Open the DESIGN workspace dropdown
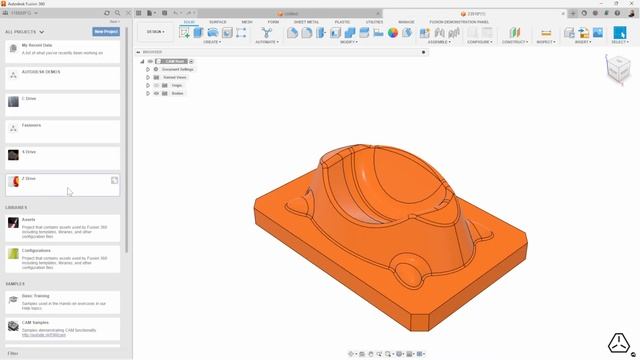640x360 pixels. click(x=156, y=32)
